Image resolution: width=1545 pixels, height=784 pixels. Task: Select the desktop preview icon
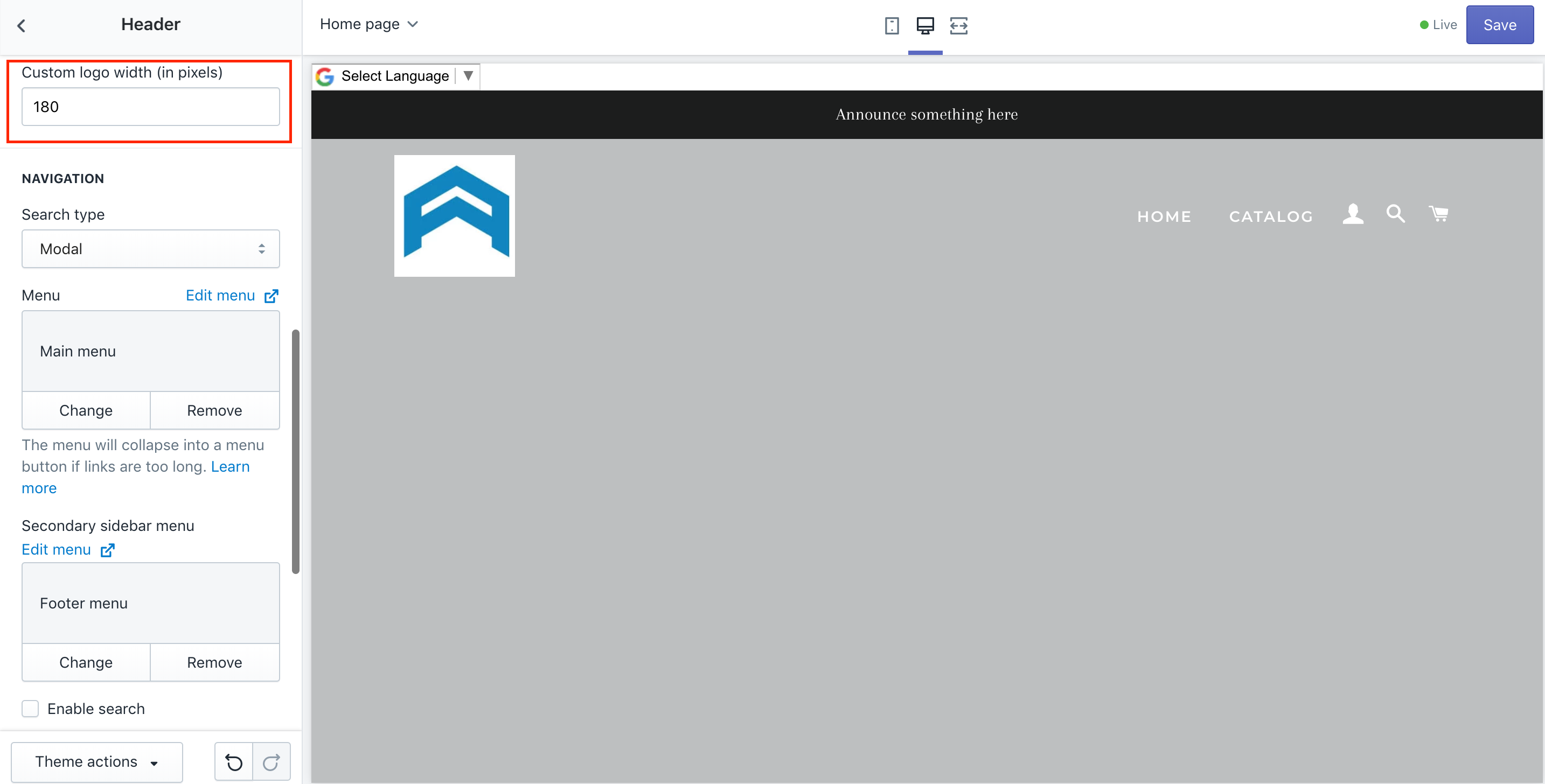coord(925,25)
